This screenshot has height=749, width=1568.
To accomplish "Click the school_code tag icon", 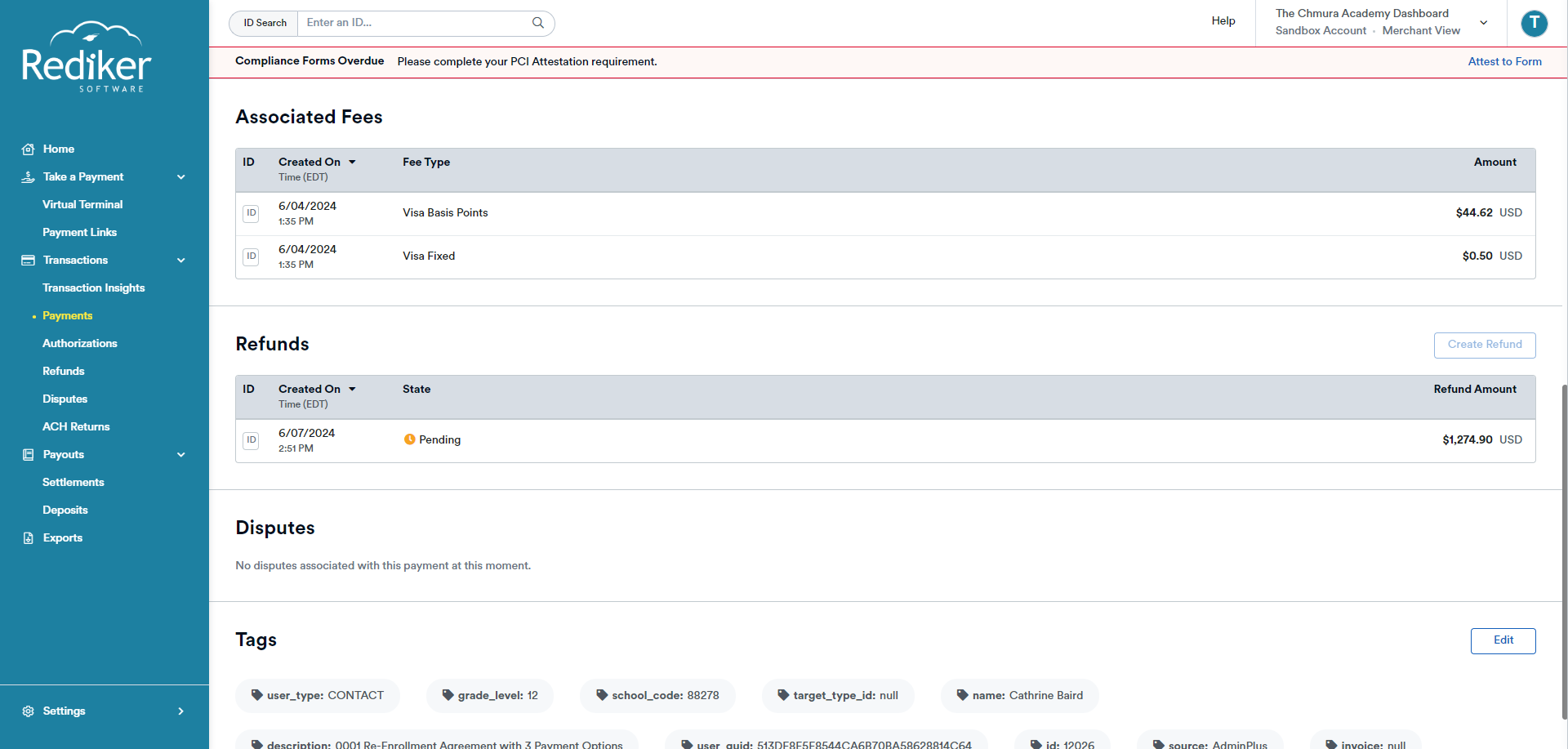I will pos(602,696).
